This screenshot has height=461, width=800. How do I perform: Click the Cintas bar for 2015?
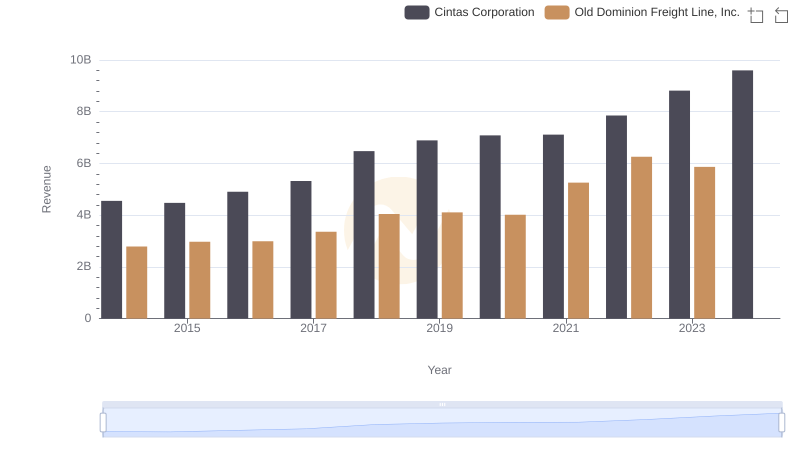(174, 261)
